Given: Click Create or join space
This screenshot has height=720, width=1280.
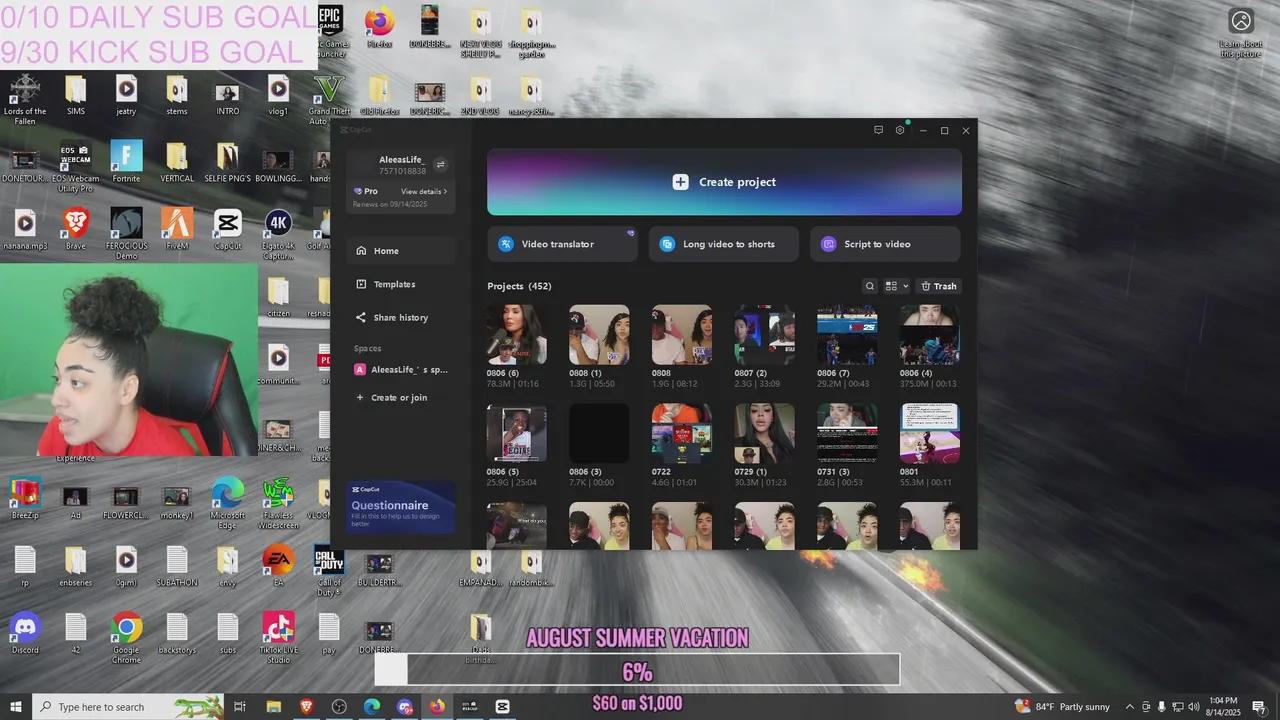Looking at the screenshot, I should 401,397.
